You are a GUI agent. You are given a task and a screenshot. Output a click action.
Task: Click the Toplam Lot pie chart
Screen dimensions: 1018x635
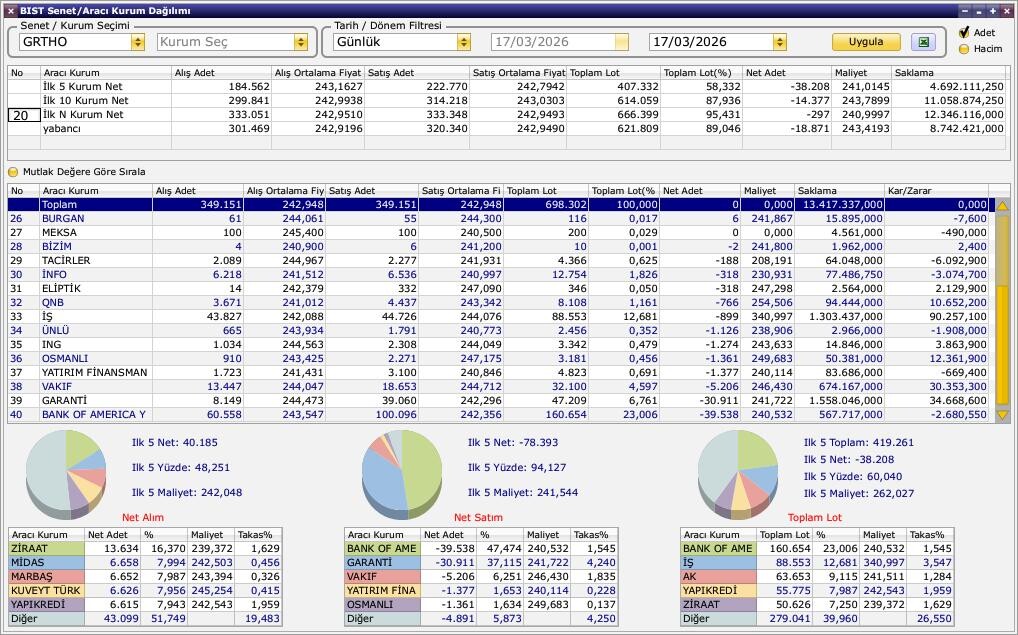(x=738, y=471)
